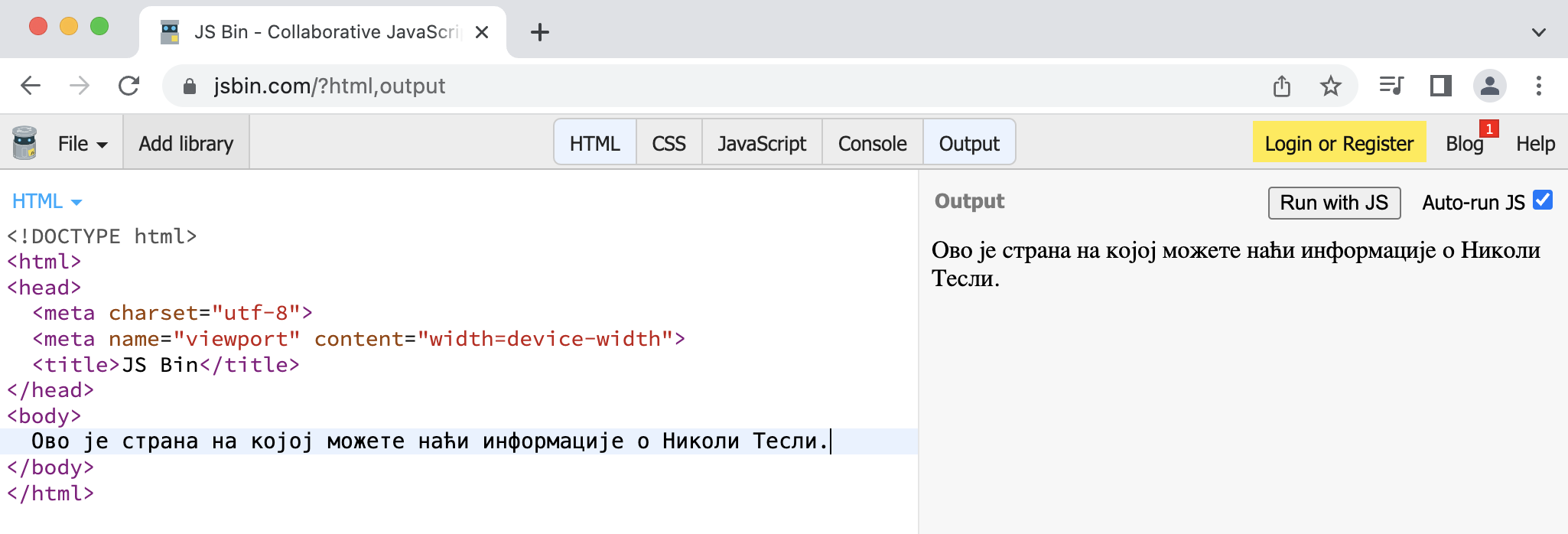Click the browser back arrow
Screen dimensions: 1568x534
(31, 86)
